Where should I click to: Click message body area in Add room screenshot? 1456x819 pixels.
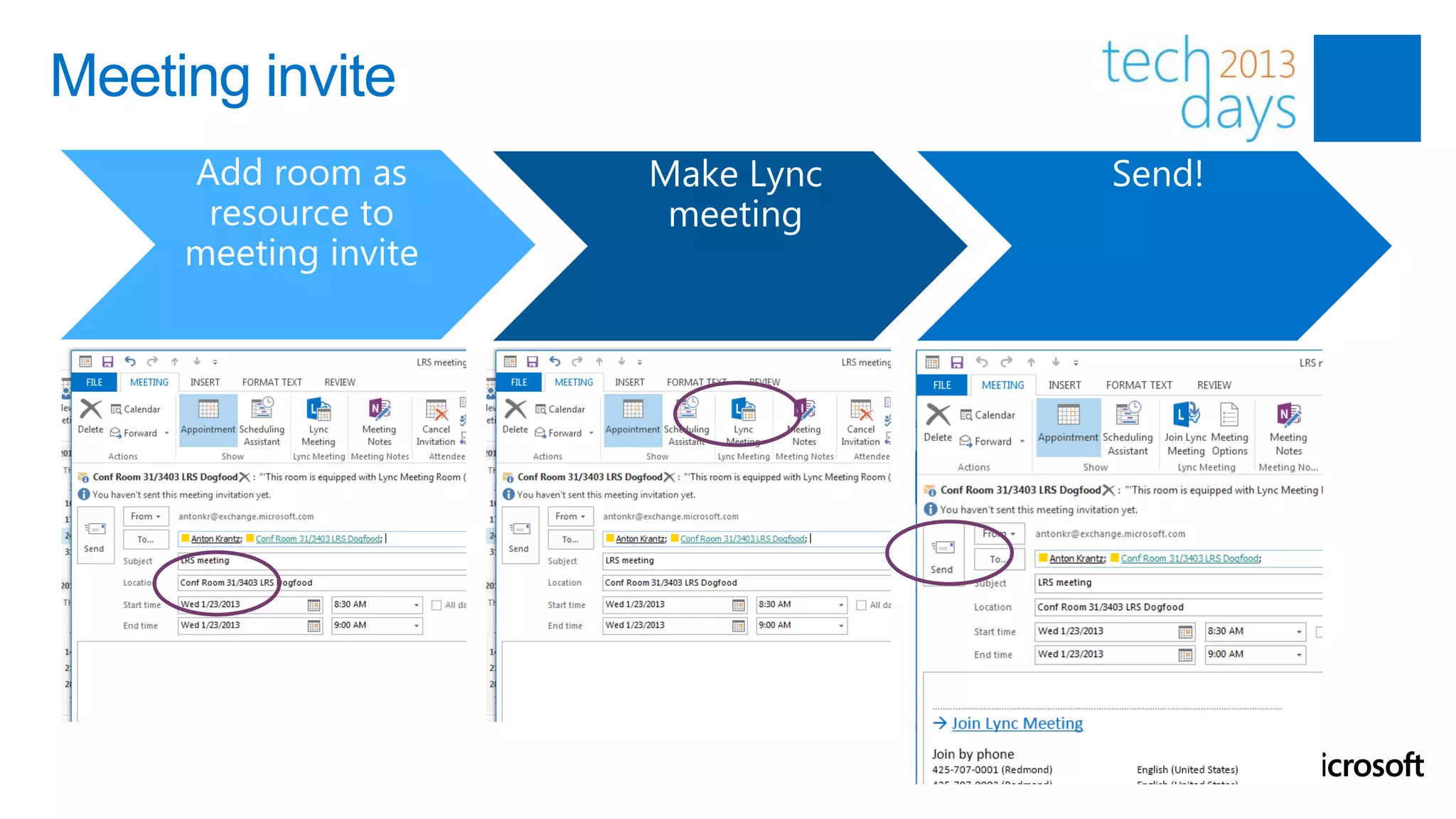coord(272,681)
